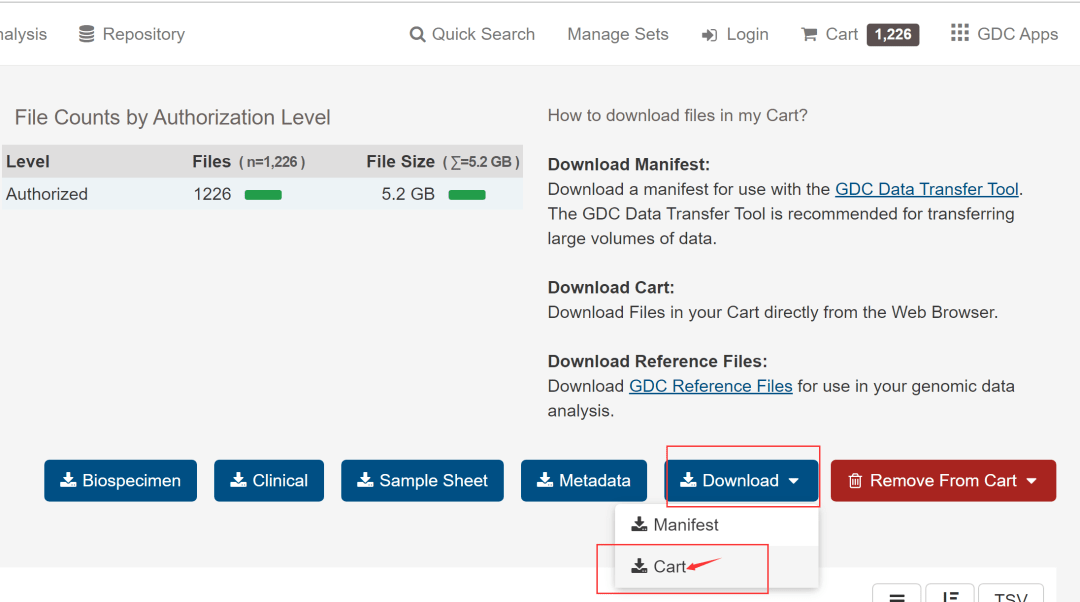Open the GDC Data Transfer Tool link
Viewport: 1080px width, 602px height.
(926, 189)
